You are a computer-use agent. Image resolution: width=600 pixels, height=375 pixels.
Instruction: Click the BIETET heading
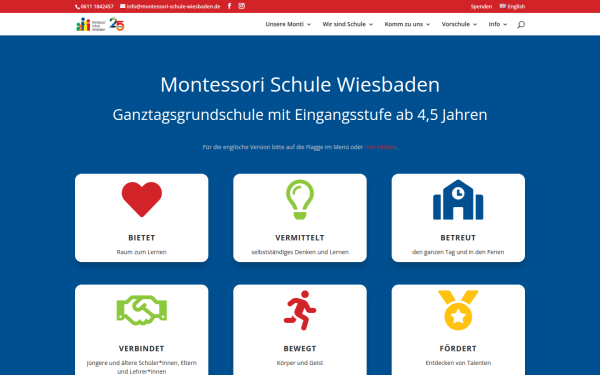pos(142,238)
